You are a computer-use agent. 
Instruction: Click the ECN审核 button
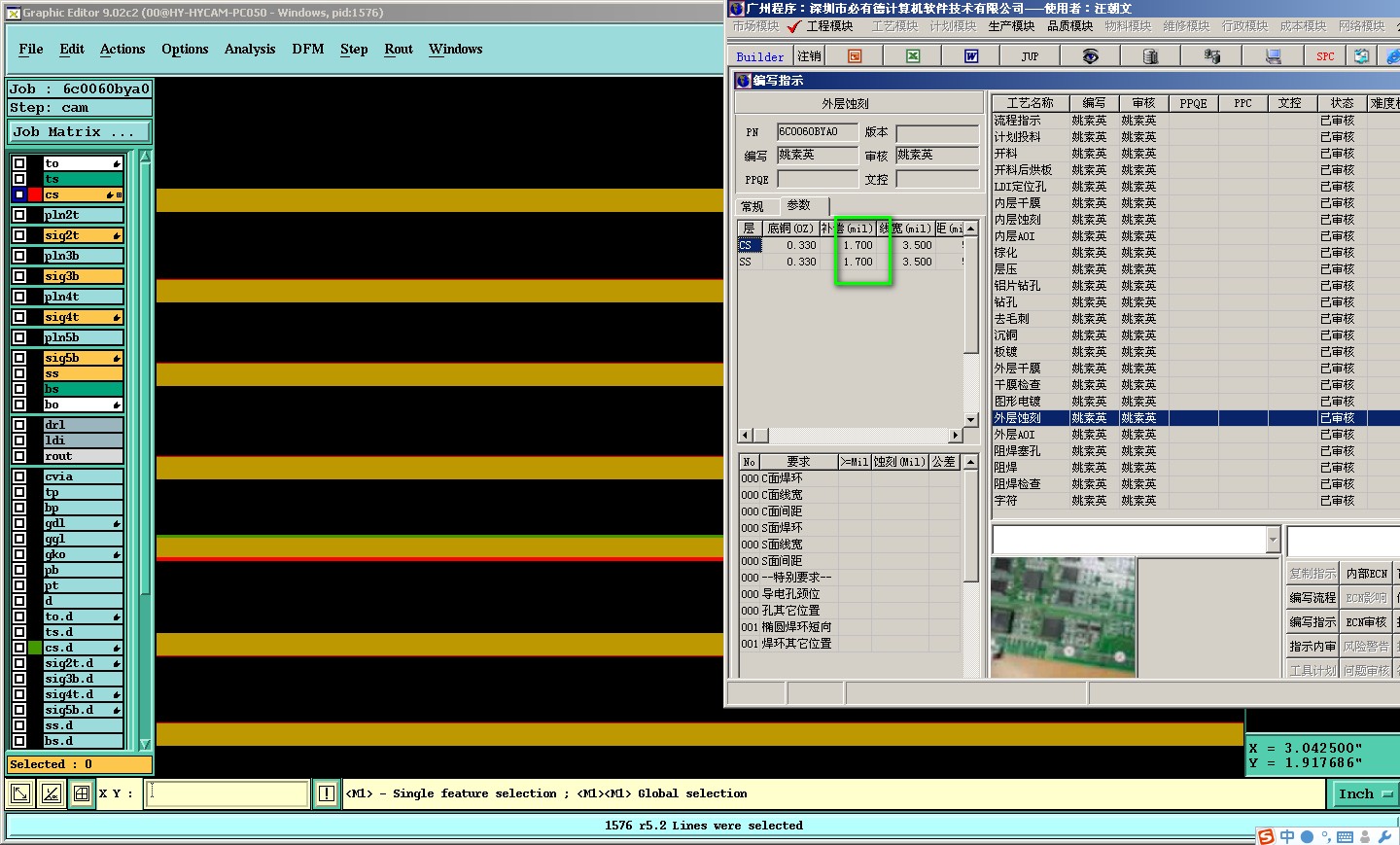coord(1367,621)
